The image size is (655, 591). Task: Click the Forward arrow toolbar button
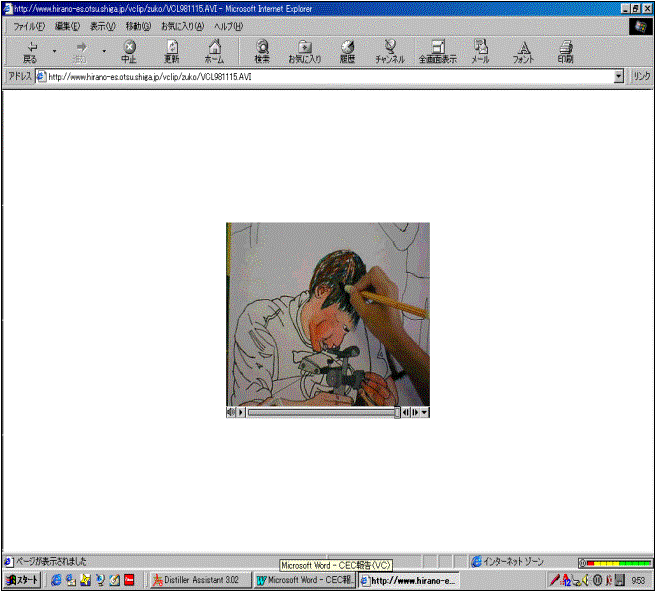(x=80, y=52)
